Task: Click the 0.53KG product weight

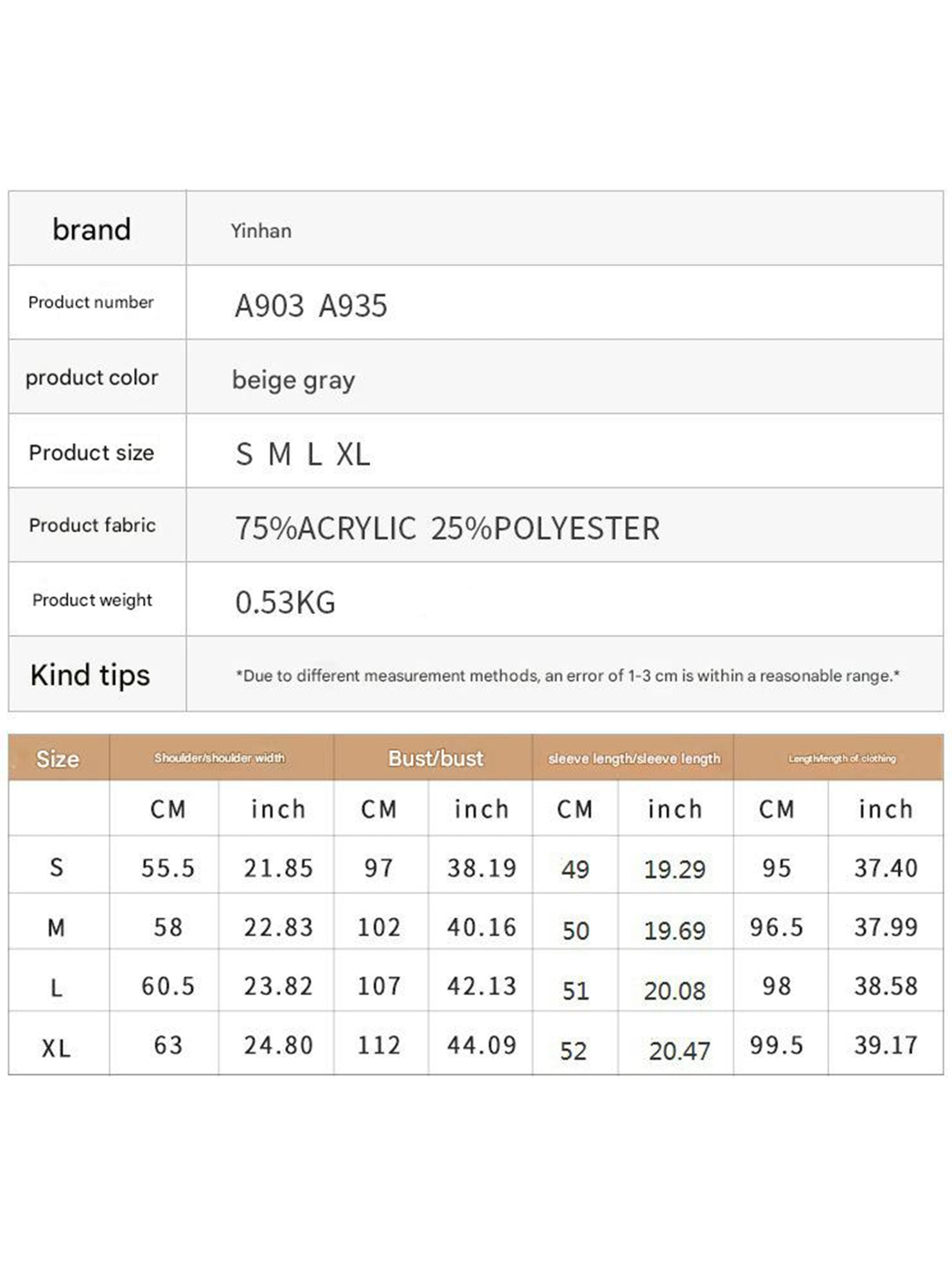Action: [285, 603]
